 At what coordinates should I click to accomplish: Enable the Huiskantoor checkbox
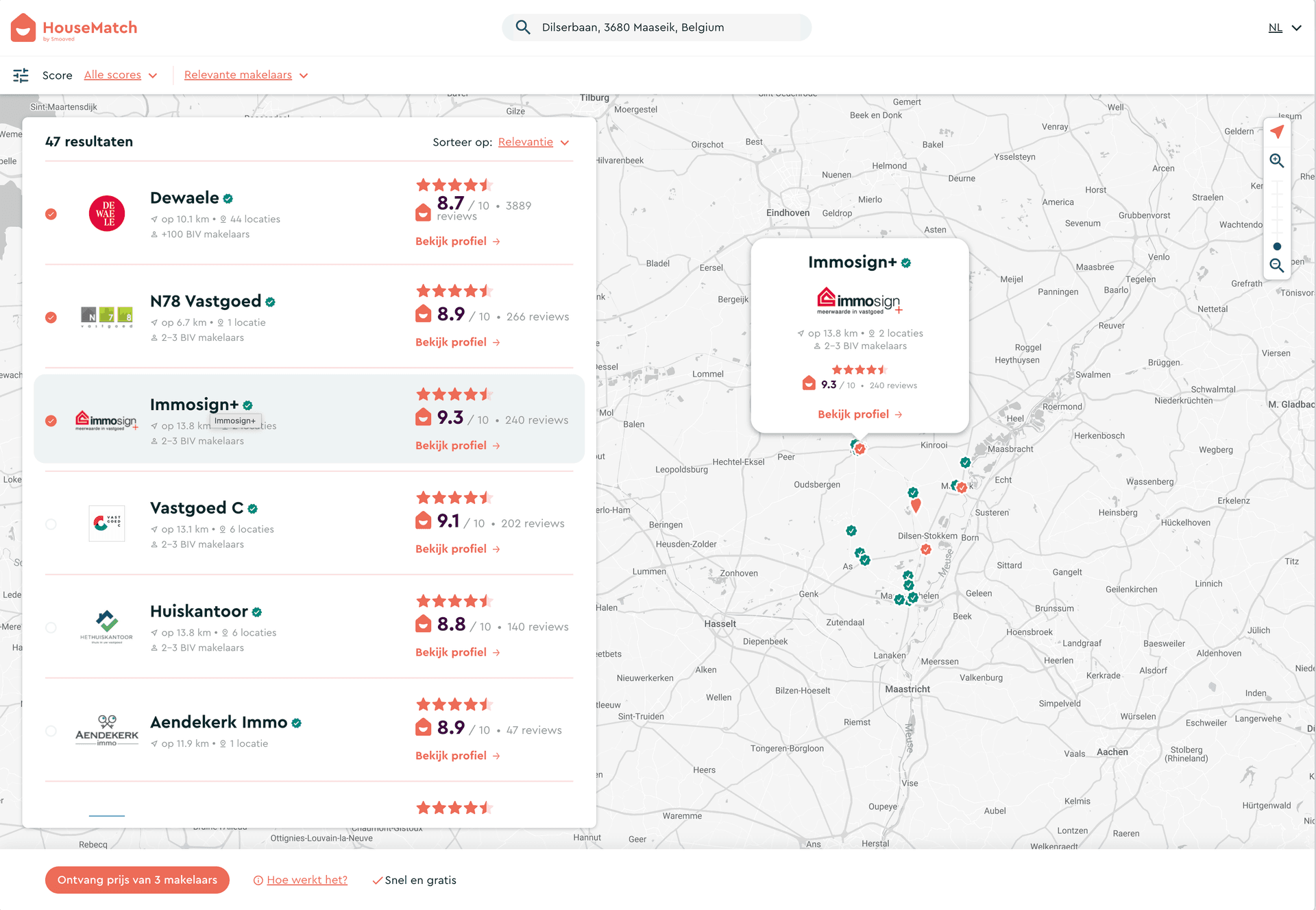(51, 627)
